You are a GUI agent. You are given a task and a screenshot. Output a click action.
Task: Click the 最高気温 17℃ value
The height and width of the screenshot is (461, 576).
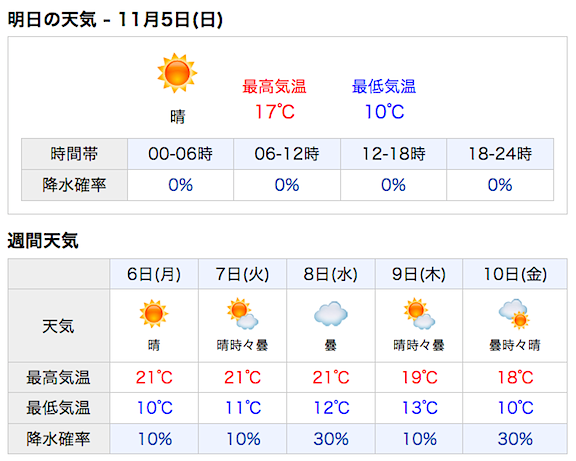(x=275, y=112)
